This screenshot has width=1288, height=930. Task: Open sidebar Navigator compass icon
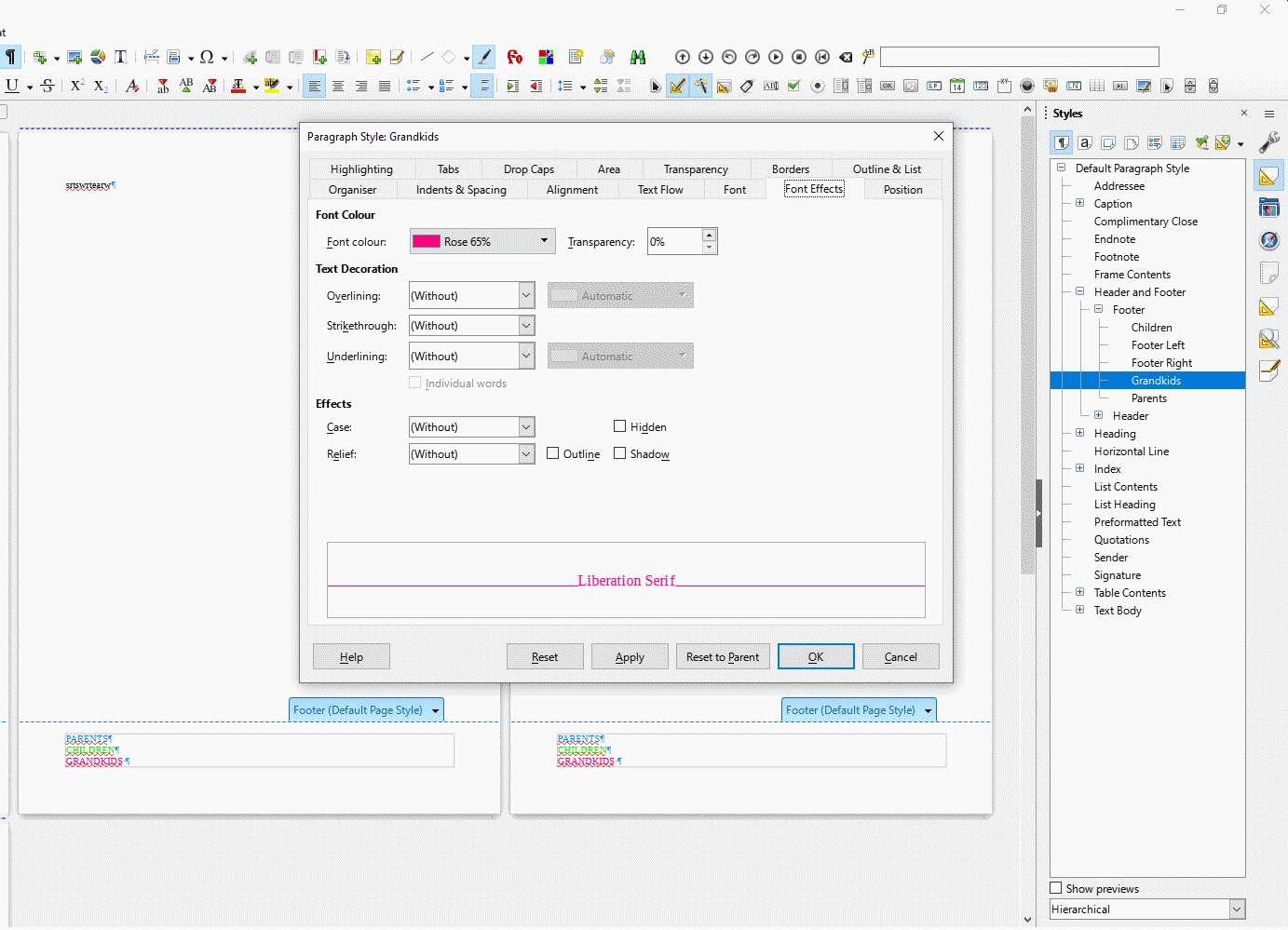point(1268,240)
